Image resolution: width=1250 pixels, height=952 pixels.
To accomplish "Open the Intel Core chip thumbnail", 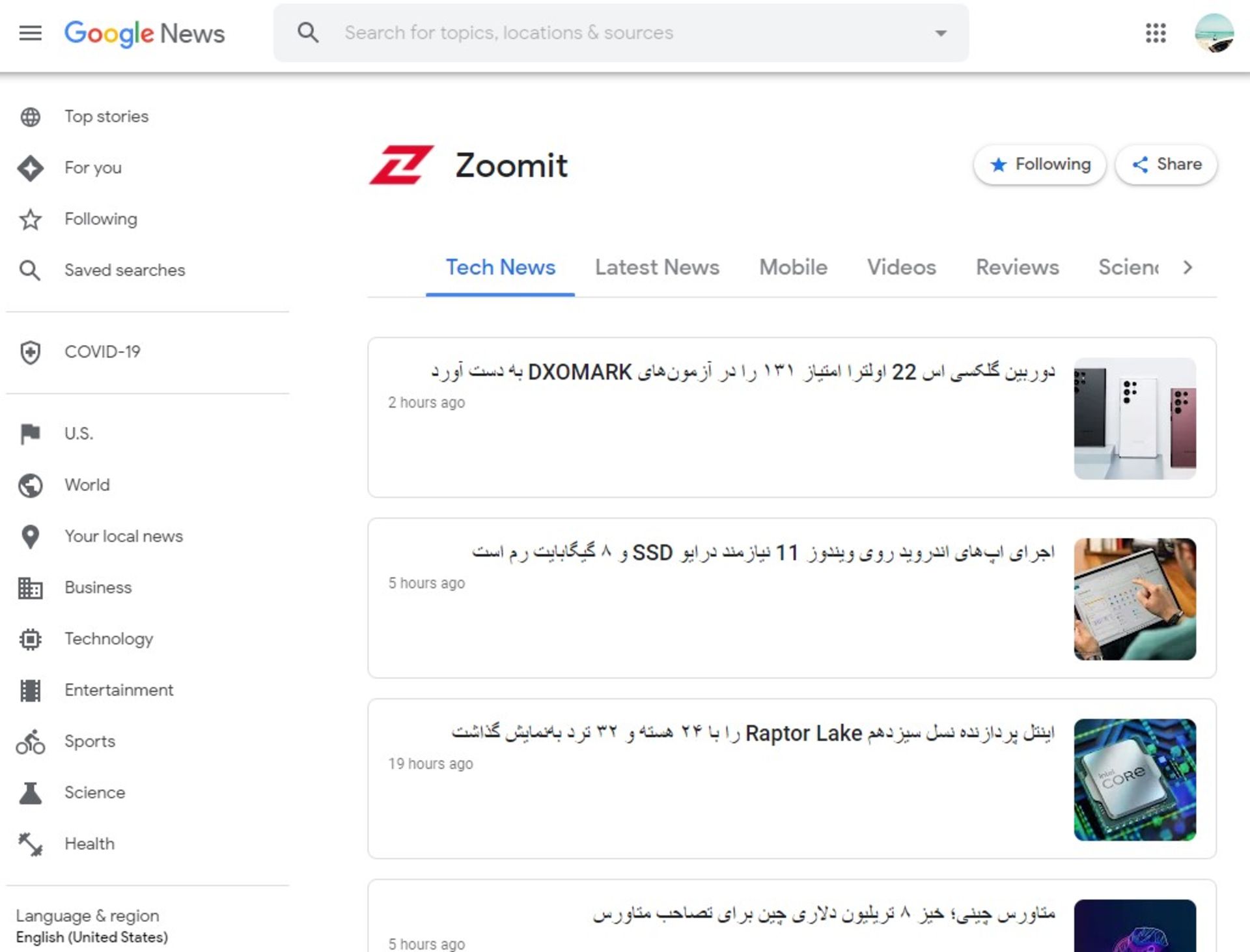I will [1135, 779].
